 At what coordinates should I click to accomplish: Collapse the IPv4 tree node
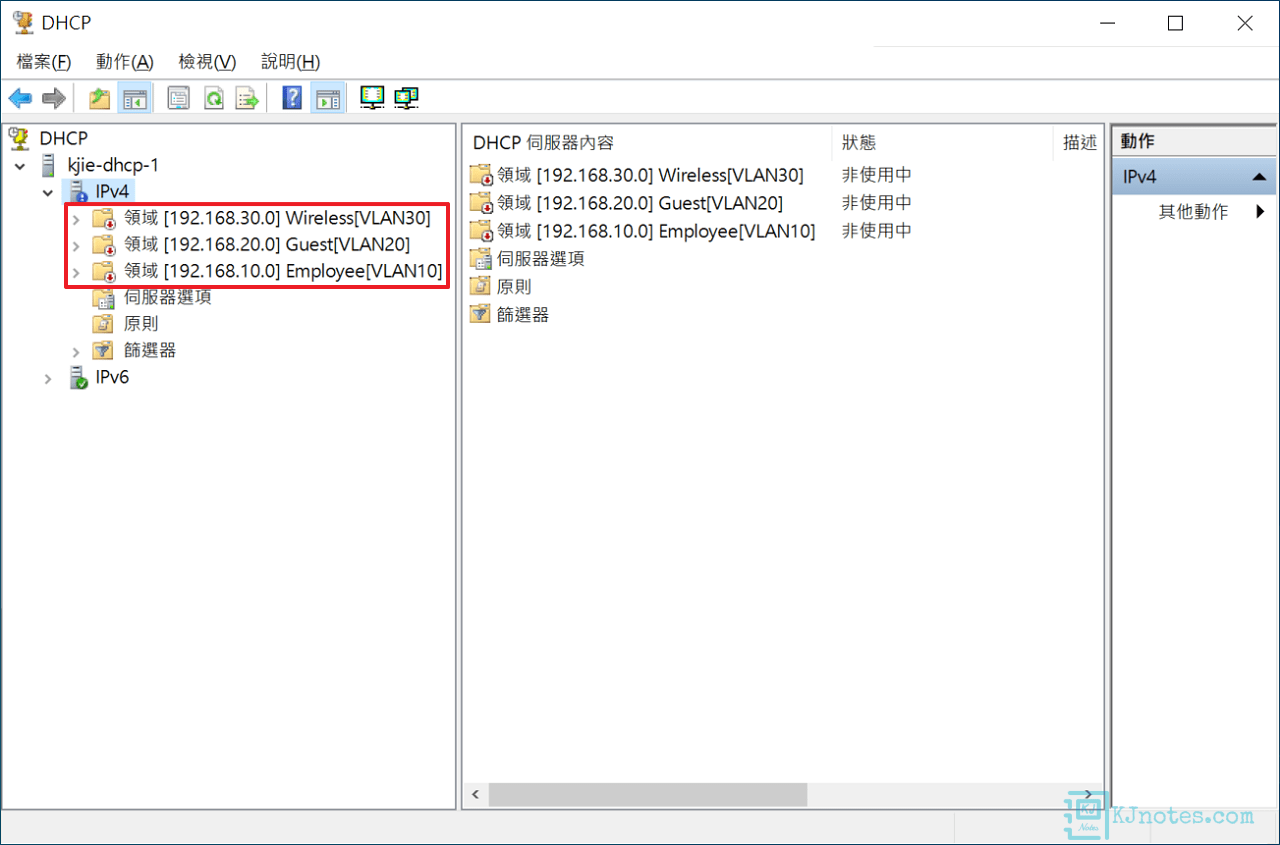[48, 191]
